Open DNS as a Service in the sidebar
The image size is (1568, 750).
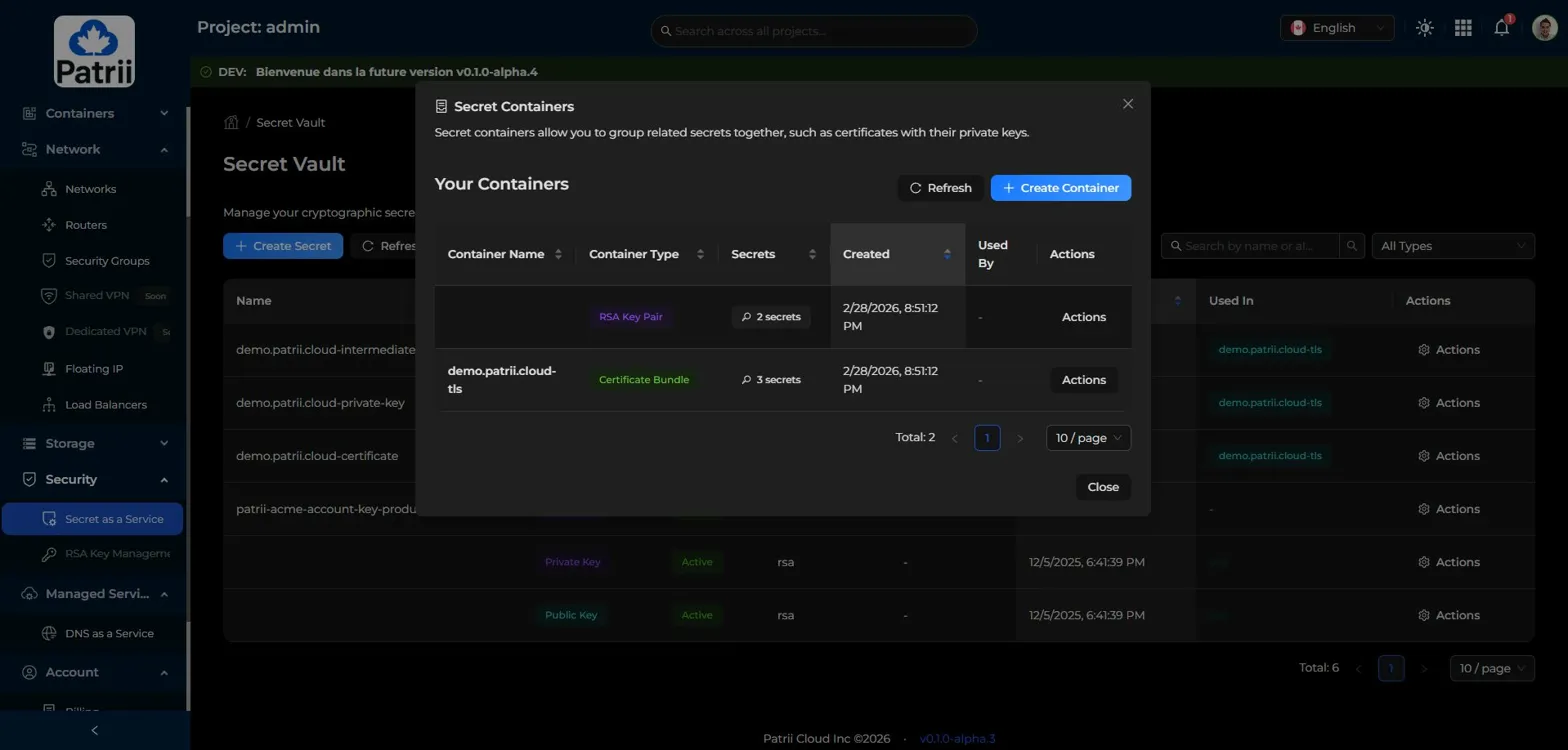pos(109,634)
